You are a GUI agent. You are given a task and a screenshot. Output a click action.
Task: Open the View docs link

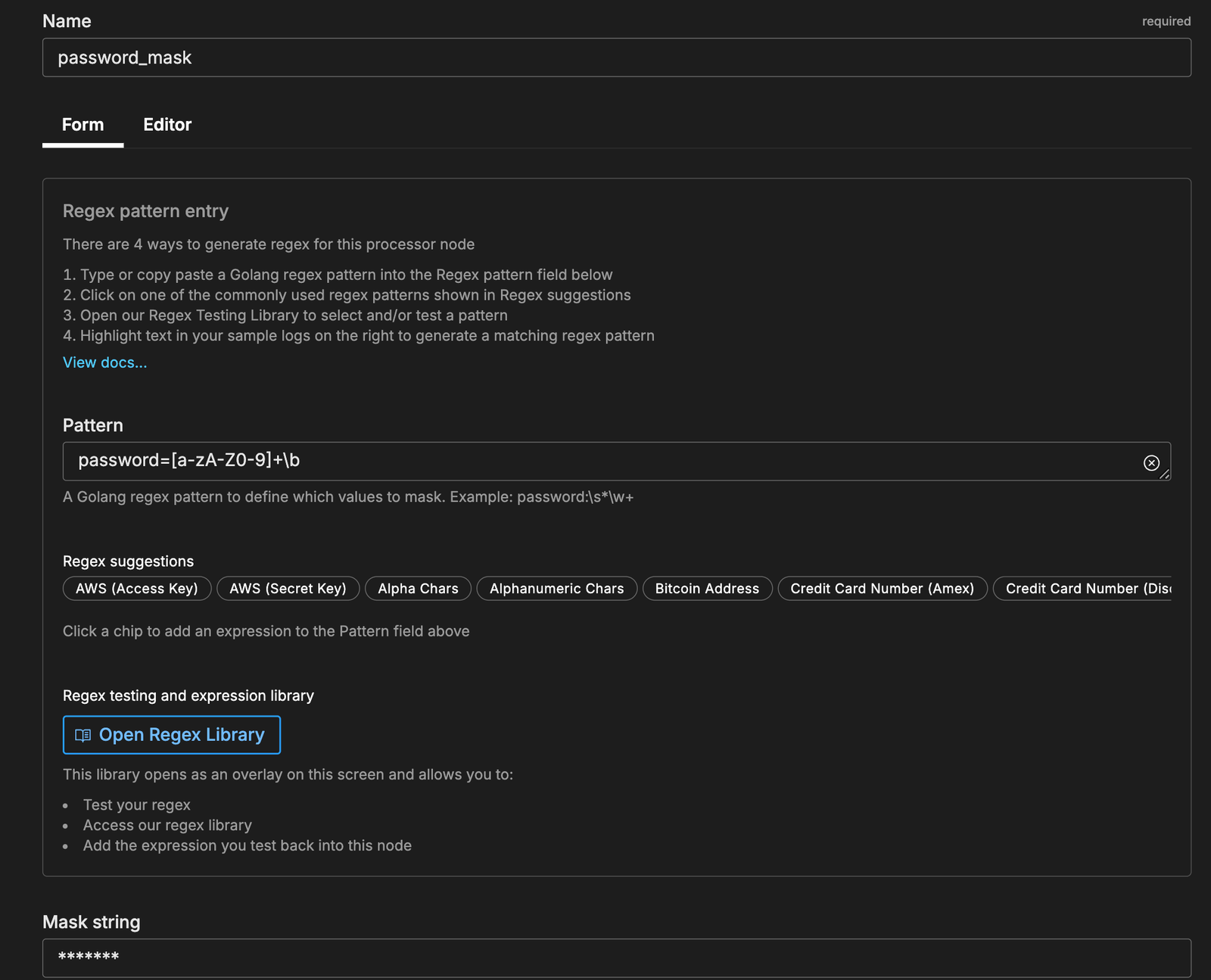pyautogui.click(x=104, y=362)
